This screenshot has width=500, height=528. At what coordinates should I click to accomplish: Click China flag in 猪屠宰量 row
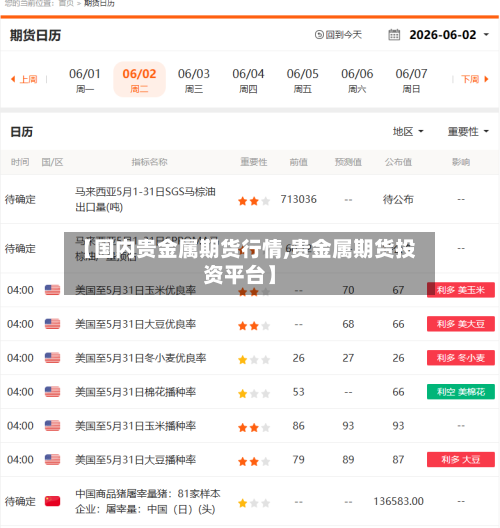click(52, 501)
